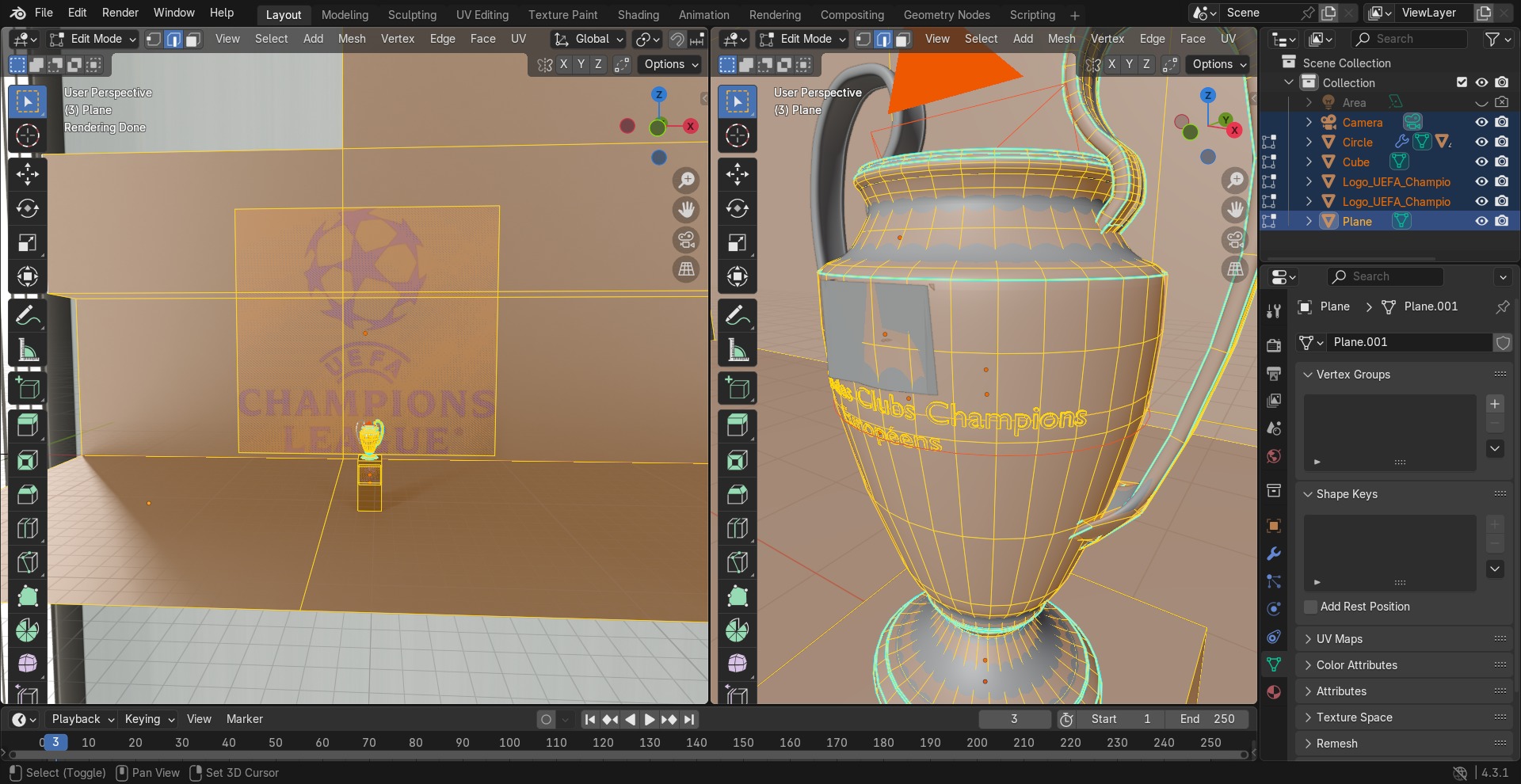The image size is (1521, 784).
Task: Disable Plane in renders
Action: point(1501,221)
